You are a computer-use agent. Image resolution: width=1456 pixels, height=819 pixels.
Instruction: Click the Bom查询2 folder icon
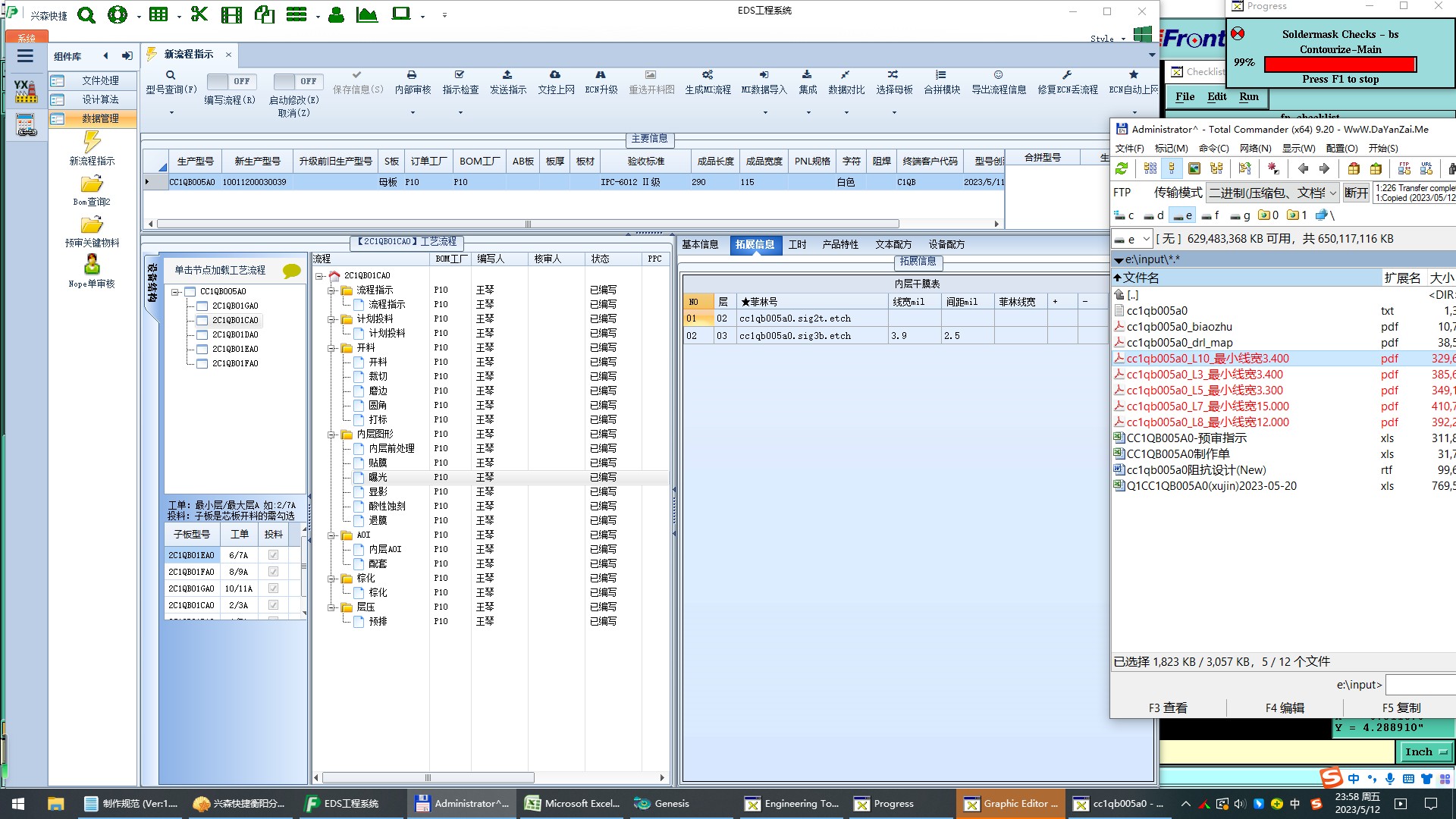click(x=92, y=184)
